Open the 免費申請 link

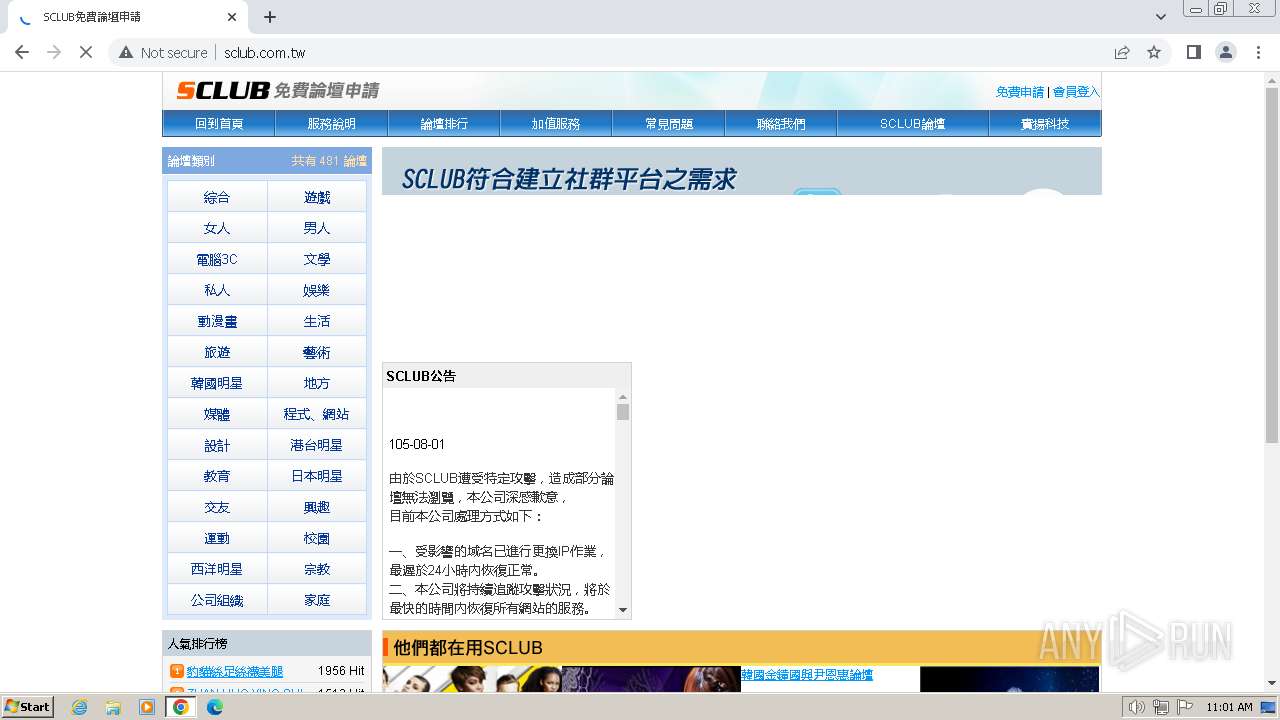tap(1019, 92)
